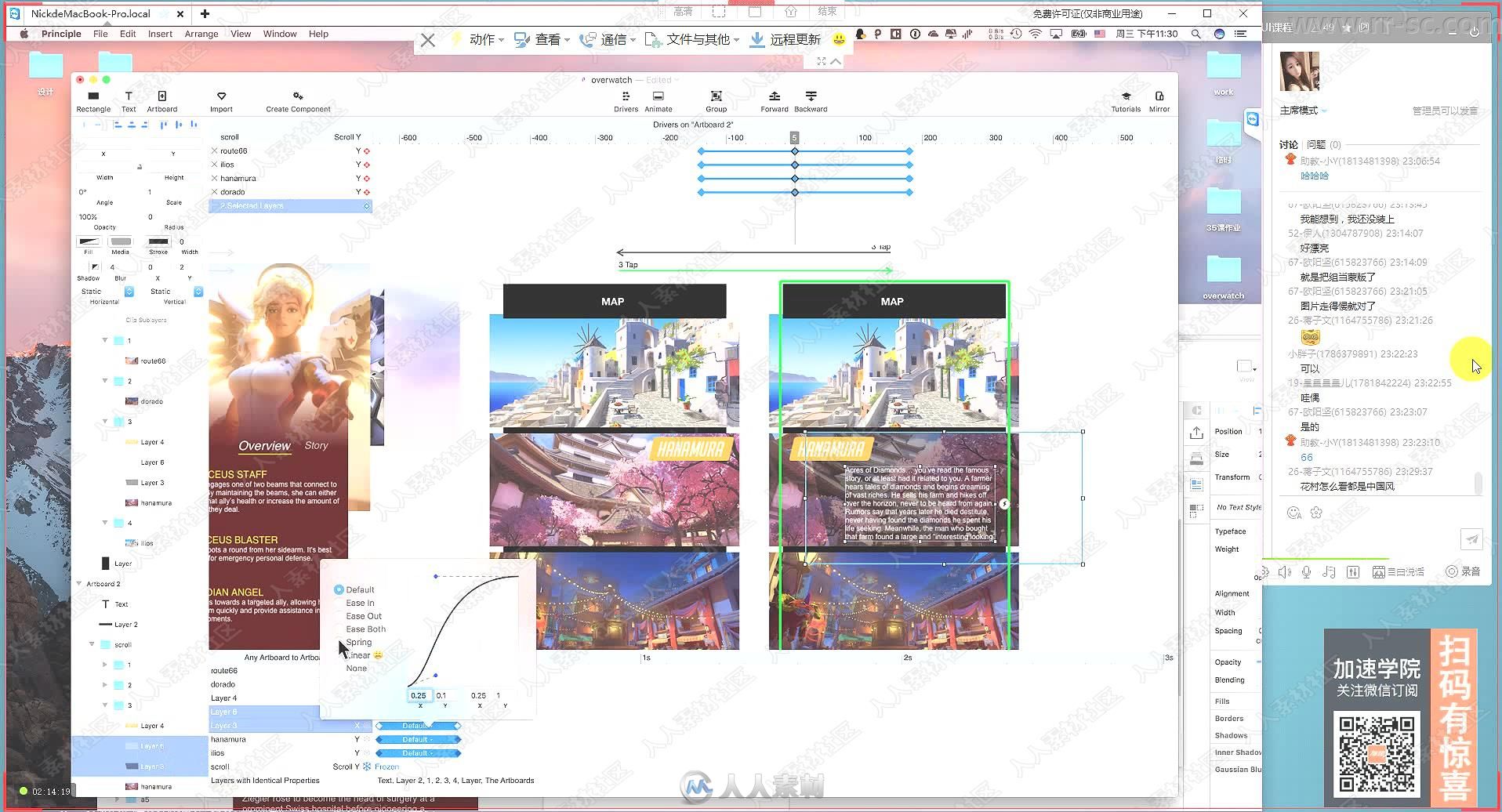Click the Import toolbar icon
Viewport: 1502px width, 812px height.
221,96
